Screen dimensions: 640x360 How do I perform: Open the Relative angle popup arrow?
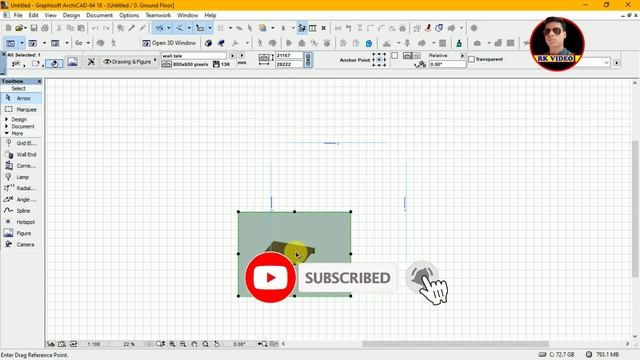462,56
